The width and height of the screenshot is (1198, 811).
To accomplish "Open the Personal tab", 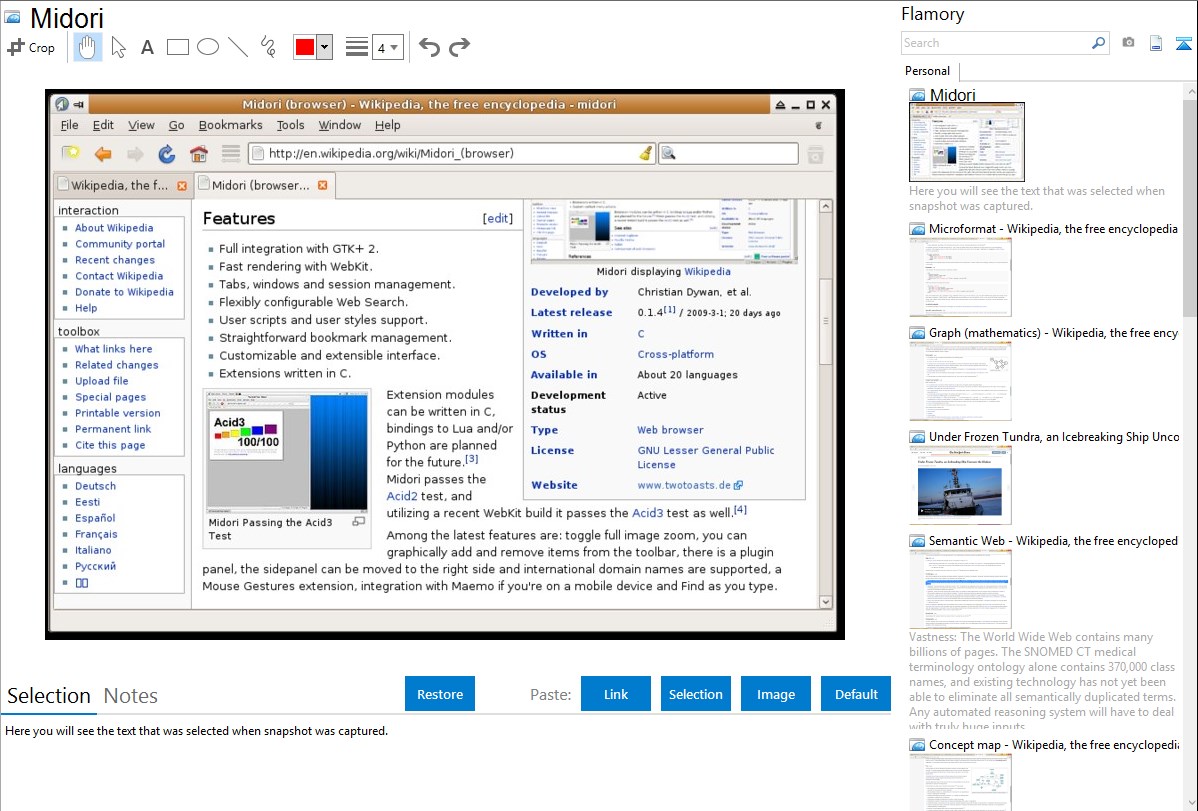I will (928, 71).
